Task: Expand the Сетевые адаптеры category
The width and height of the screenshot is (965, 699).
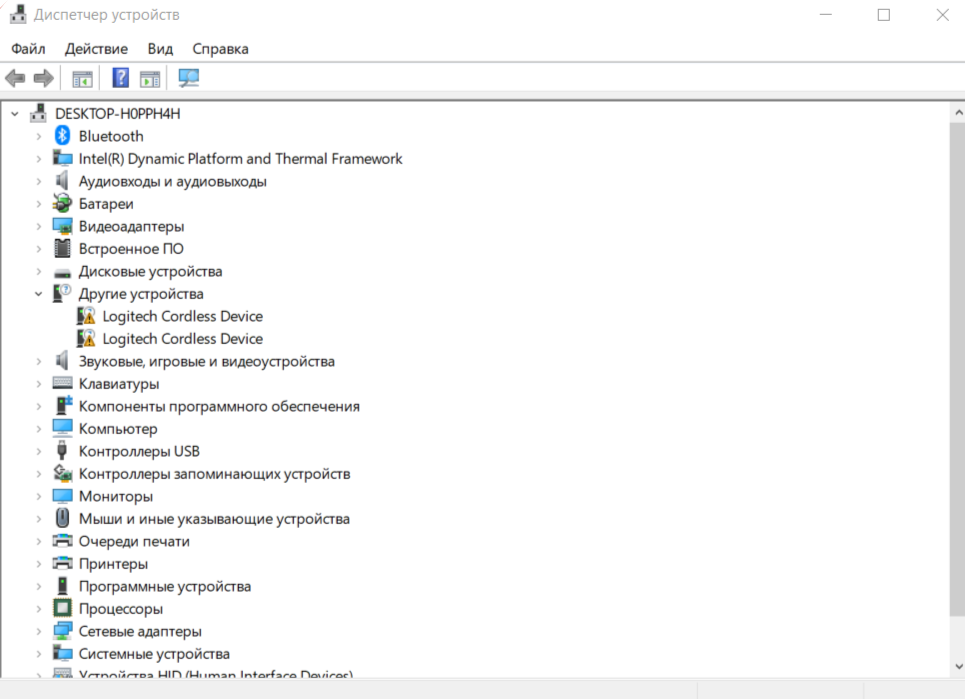Action: [x=39, y=632]
